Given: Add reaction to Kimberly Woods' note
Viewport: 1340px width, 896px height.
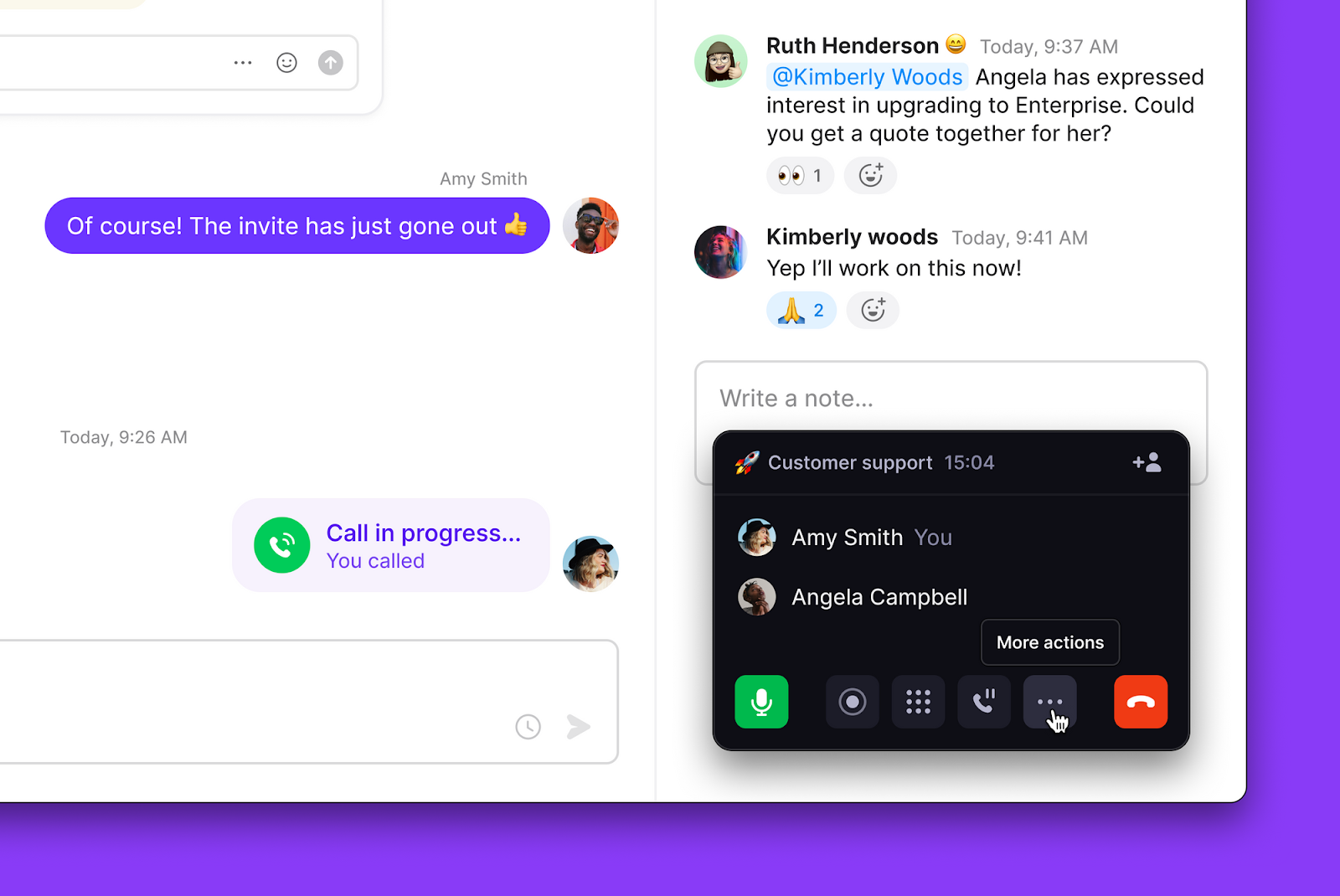Looking at the screenshot, I should pos(873,310).
